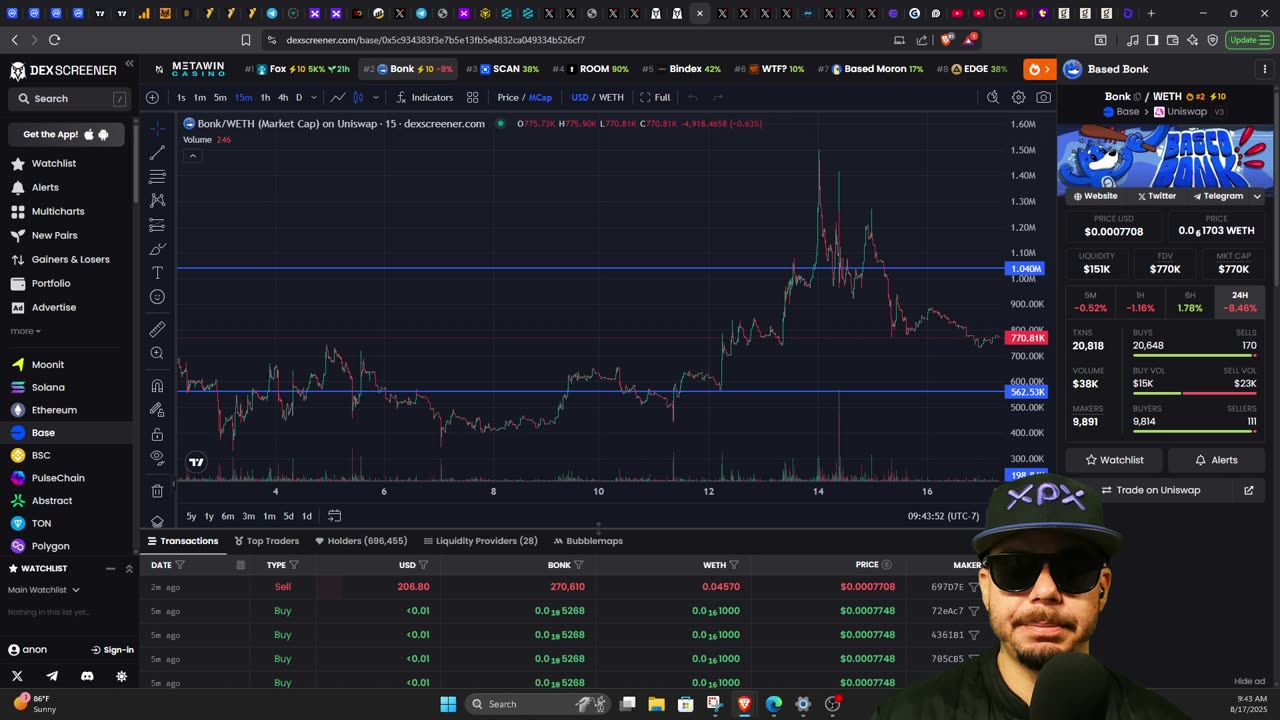Take a chart snapshot with camera icon
The height and width of the screenshot is (720, 1280).
(1044, 97)
